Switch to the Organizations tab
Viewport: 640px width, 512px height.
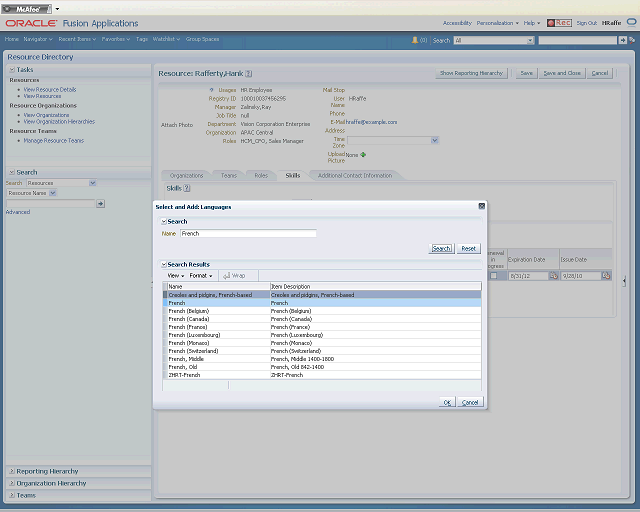click(x=186, y=176)
